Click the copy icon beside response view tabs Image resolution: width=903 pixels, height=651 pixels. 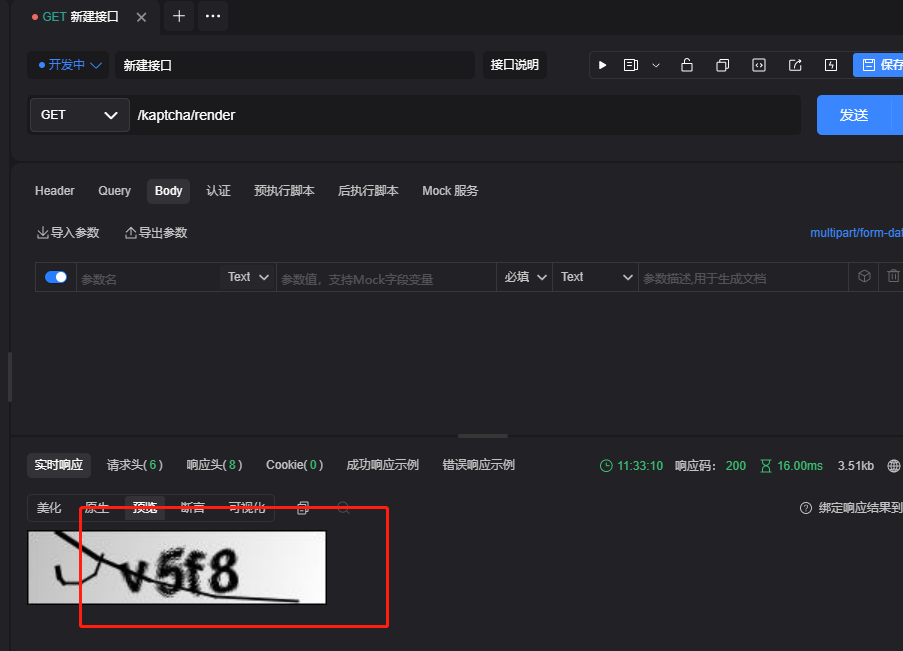click(302, 508)
